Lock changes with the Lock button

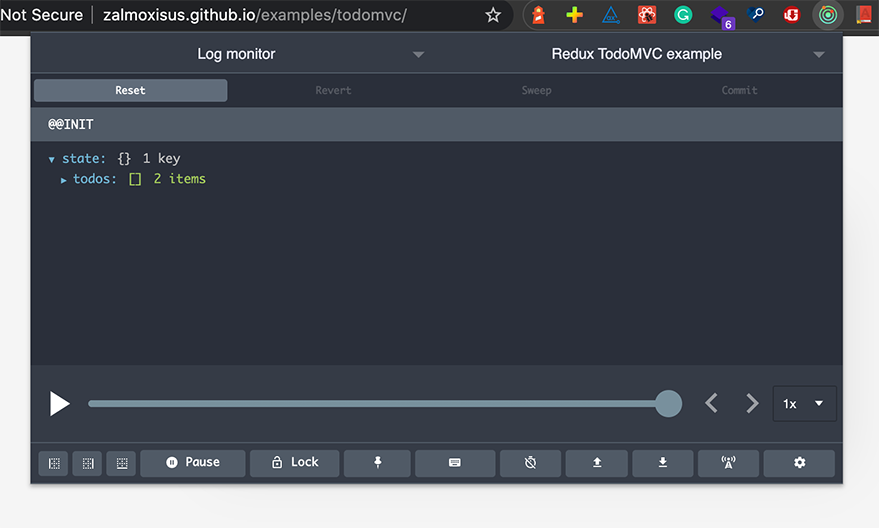(295, 462)
